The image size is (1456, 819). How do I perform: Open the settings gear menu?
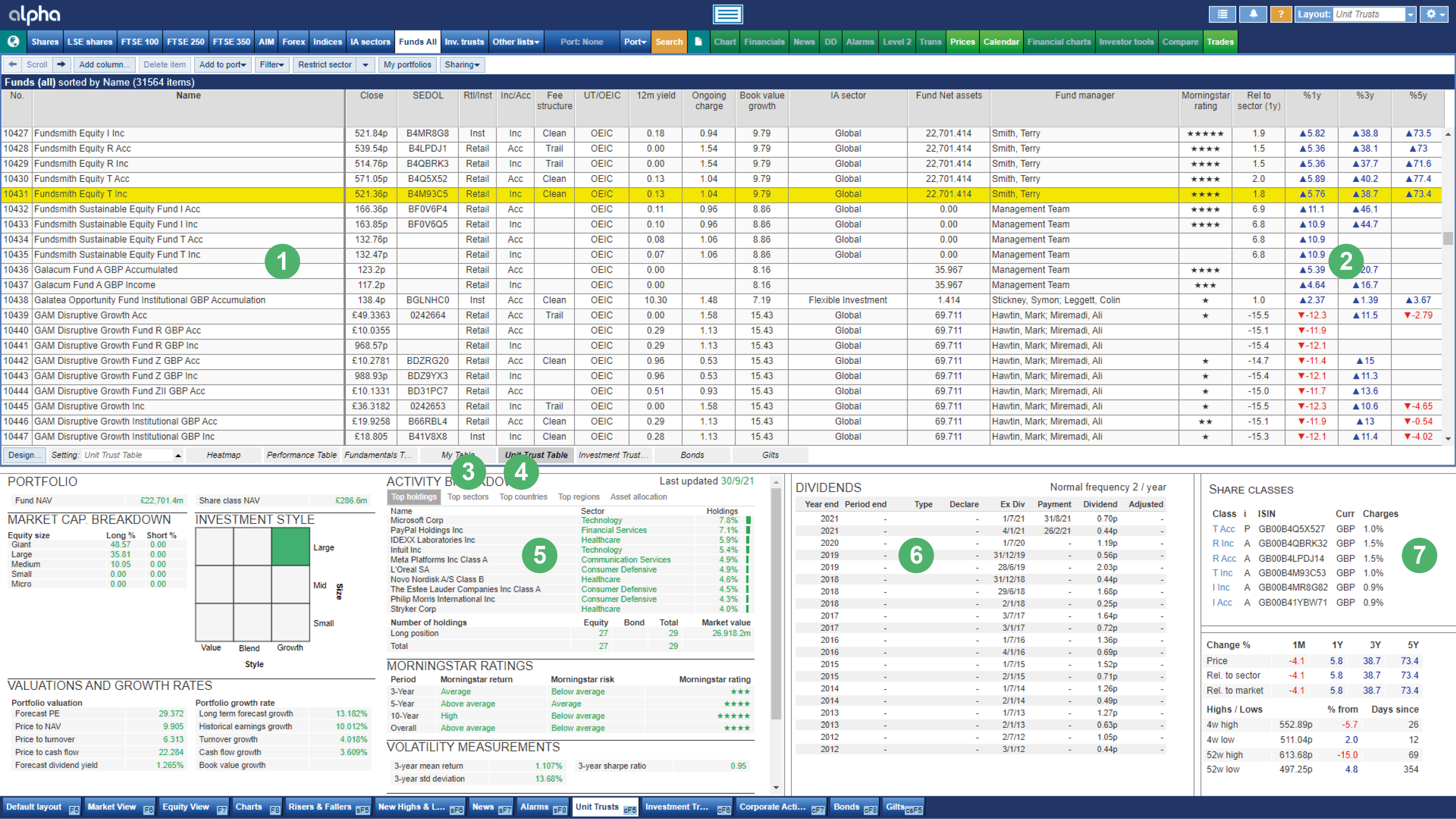tap(1435, 14)
